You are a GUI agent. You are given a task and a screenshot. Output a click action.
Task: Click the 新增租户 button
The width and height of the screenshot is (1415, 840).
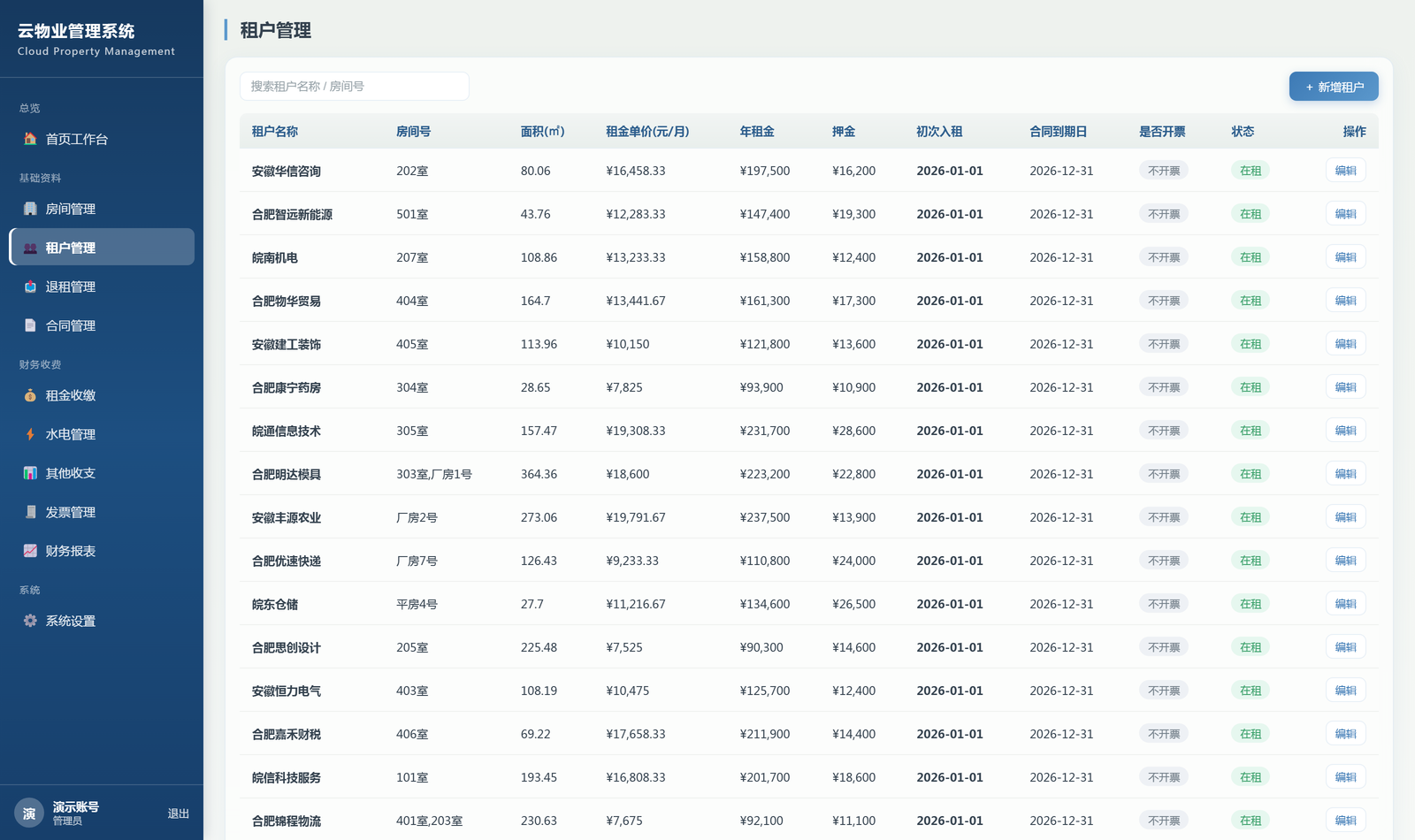pyautogui.click(x=1334, y=87)
